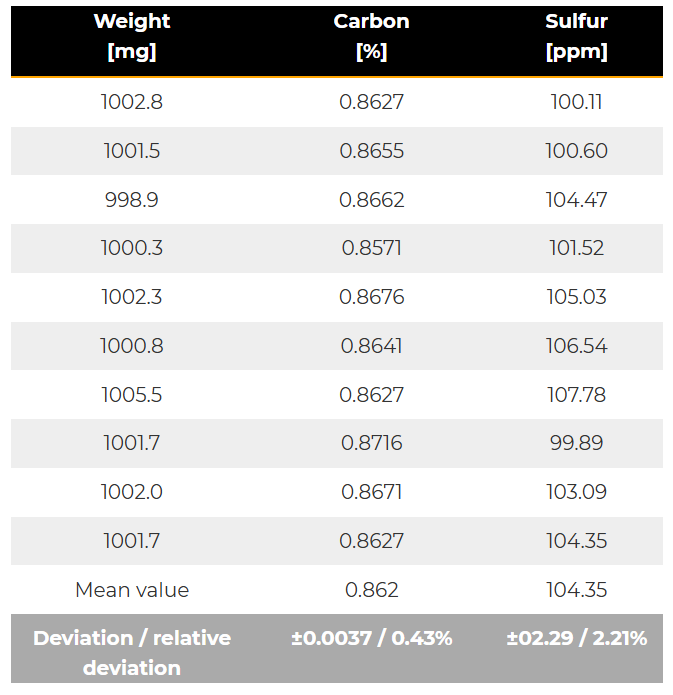Image resolution: width=673 pixels, height=695 pixels.
Task: Click the Weight [mg] column header
Action: click(132, 36)
